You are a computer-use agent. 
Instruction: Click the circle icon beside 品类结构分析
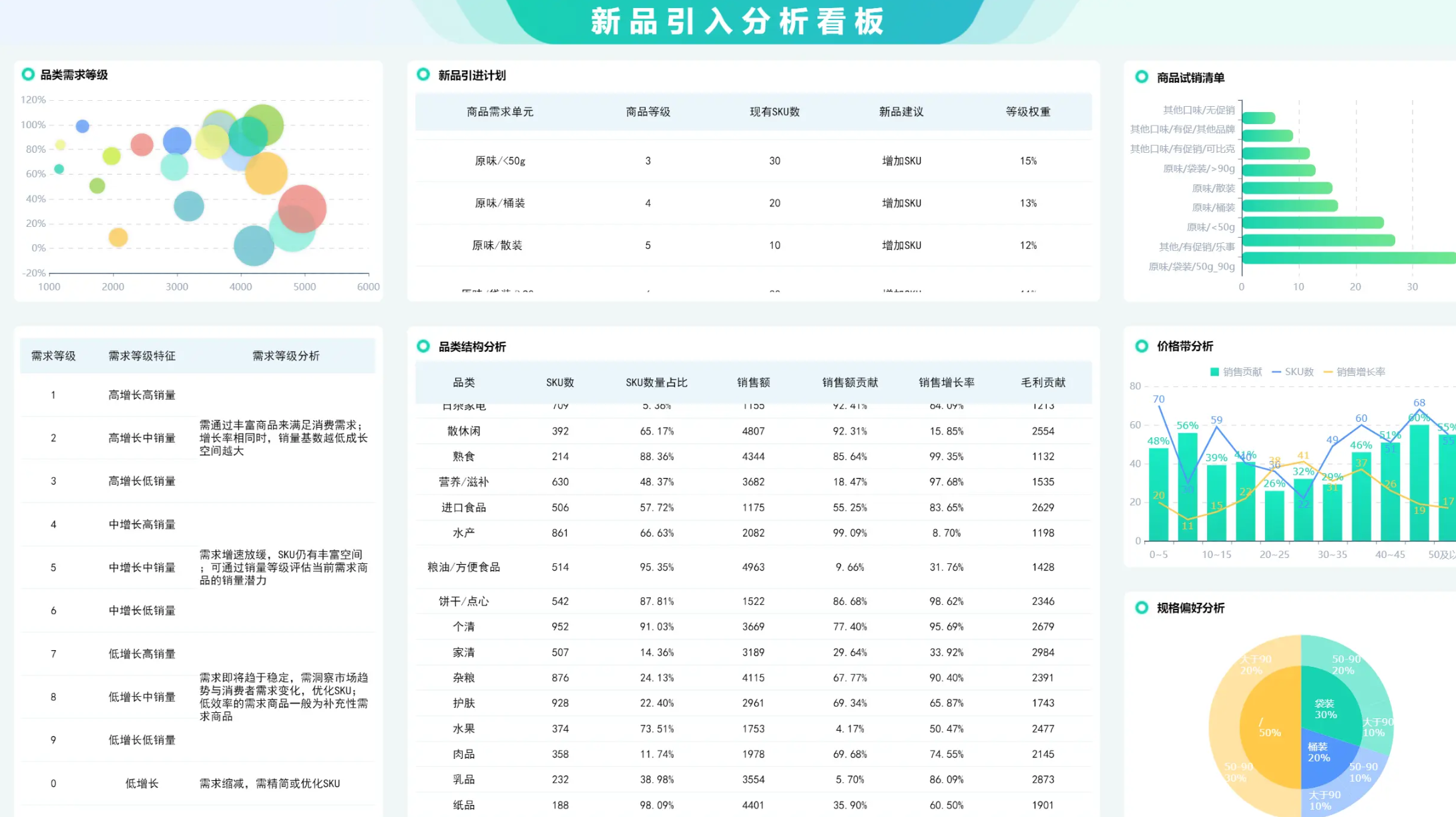(423, 346)
